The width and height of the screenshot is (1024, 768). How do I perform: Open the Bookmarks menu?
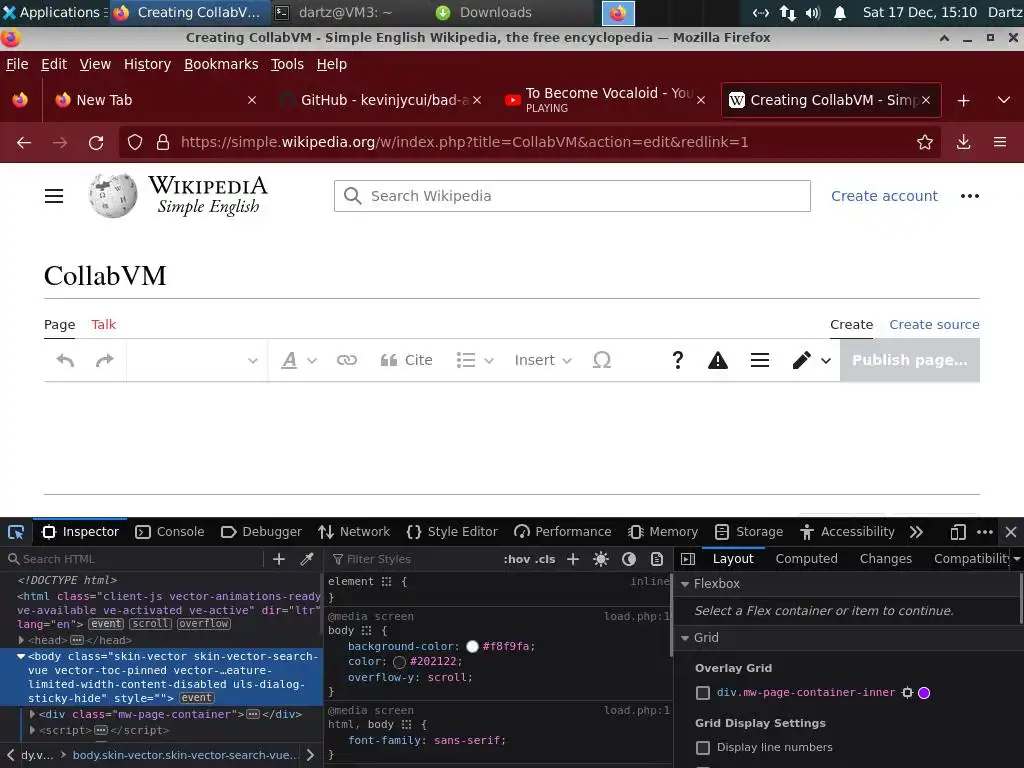[x=221, y=64]
